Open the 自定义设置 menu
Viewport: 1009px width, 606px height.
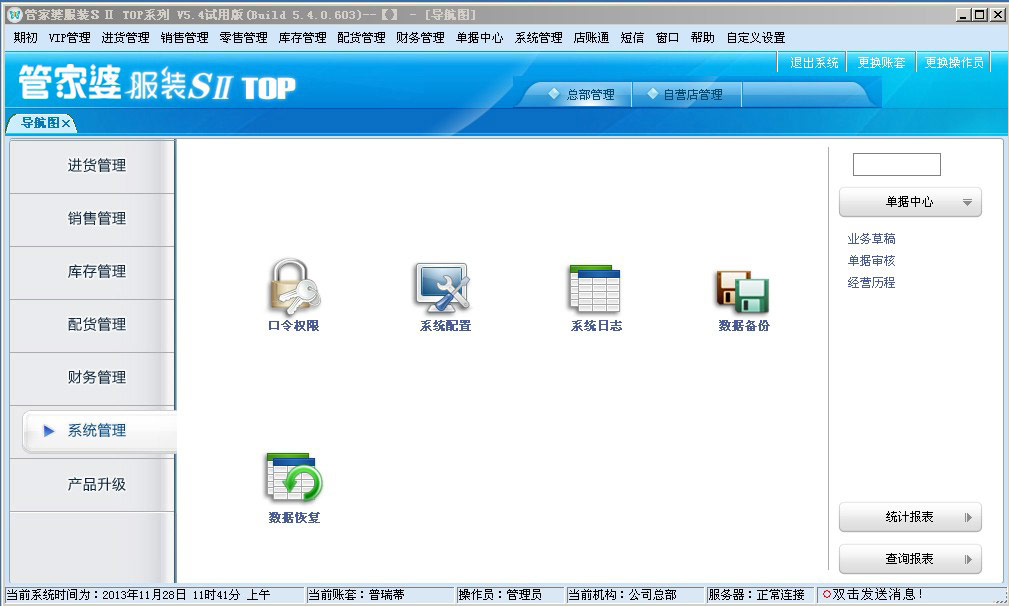click(x=755, y=38)
